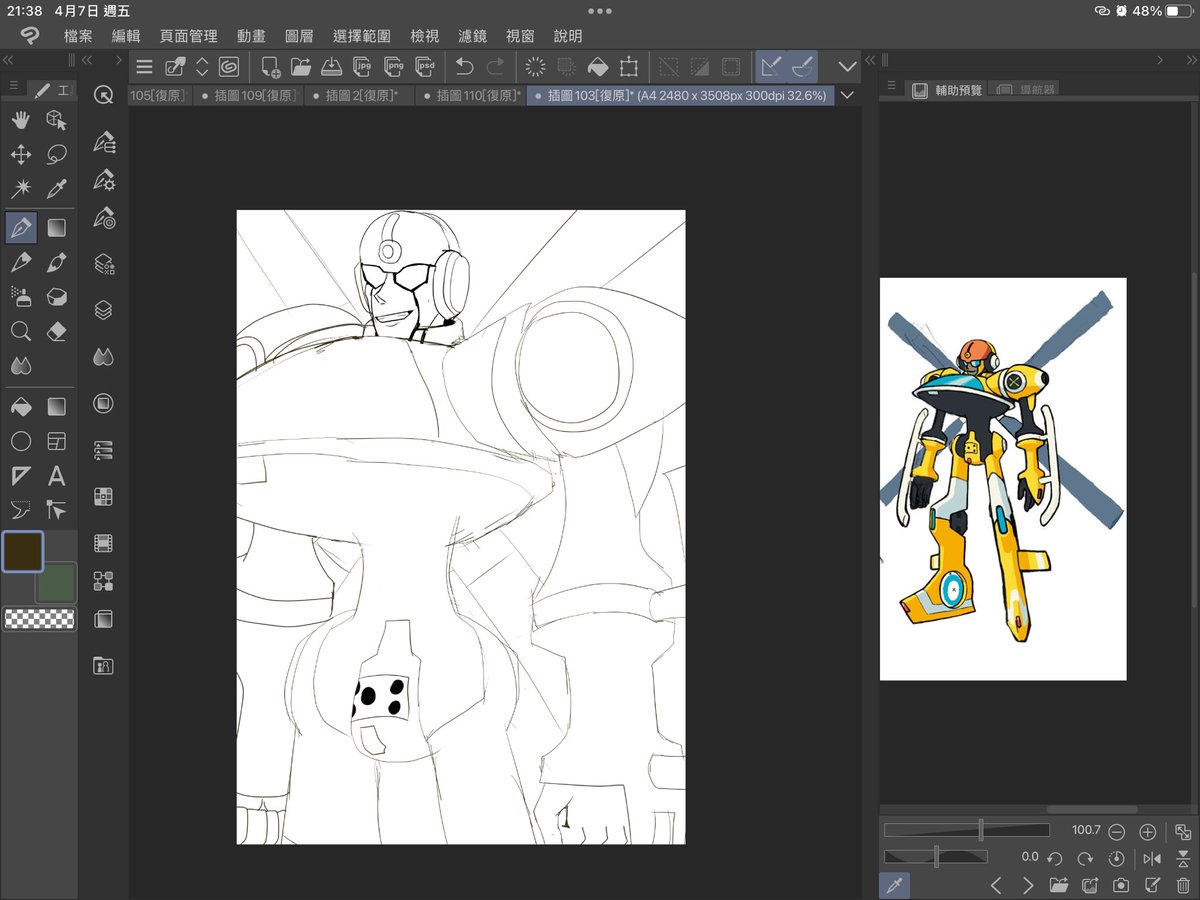Select the Pen tool
Viewport: 1200px width, 900px height.
click(x=20, y=226)
